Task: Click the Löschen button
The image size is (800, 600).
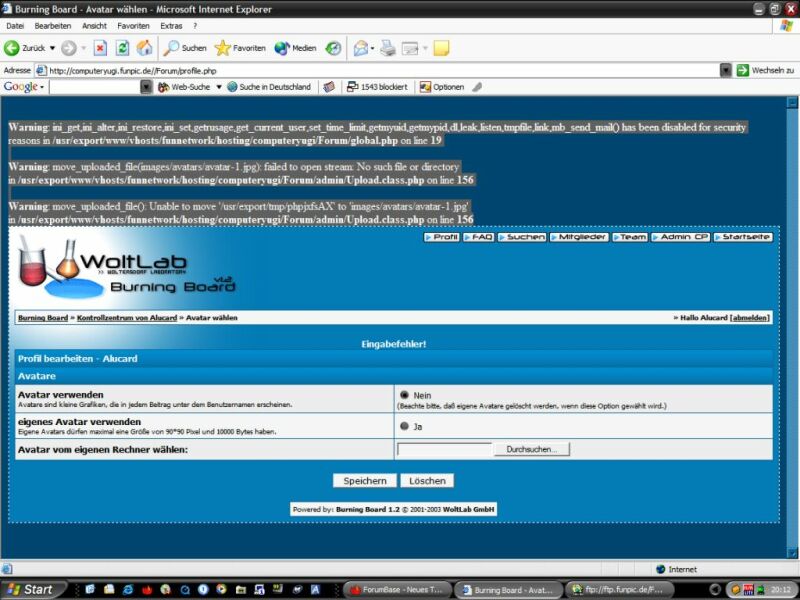Action: [427, 481]
